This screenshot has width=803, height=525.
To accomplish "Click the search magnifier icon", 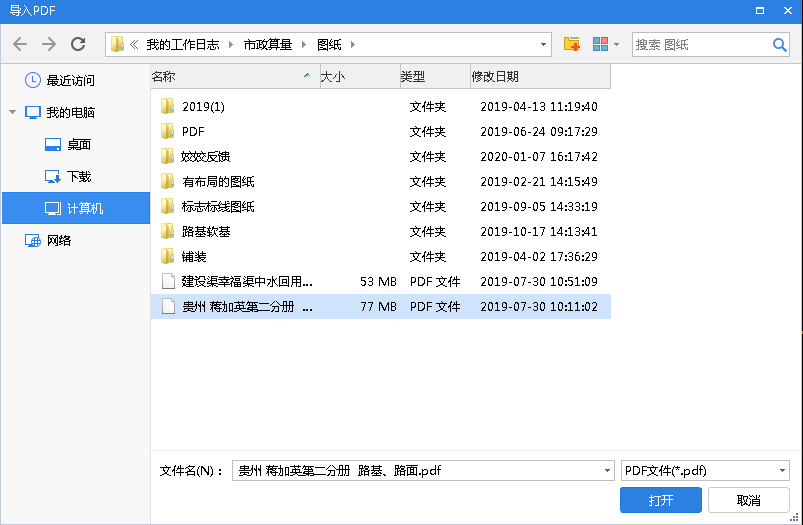I will click(779, 45).
